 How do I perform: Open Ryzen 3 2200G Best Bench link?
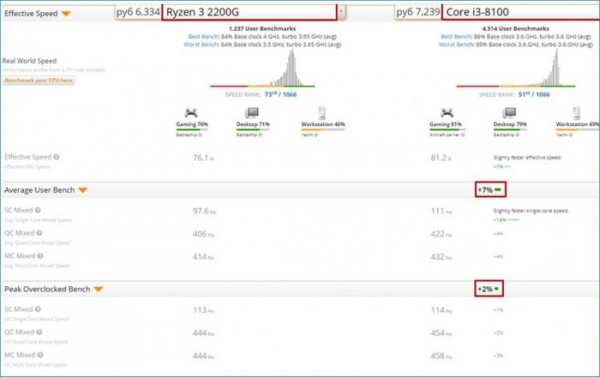204,37
